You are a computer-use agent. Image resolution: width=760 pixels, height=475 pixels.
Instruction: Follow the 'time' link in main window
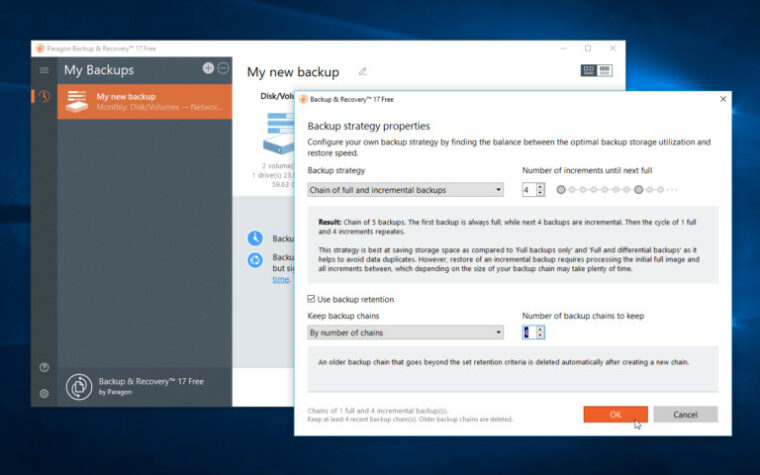(281, 279)
